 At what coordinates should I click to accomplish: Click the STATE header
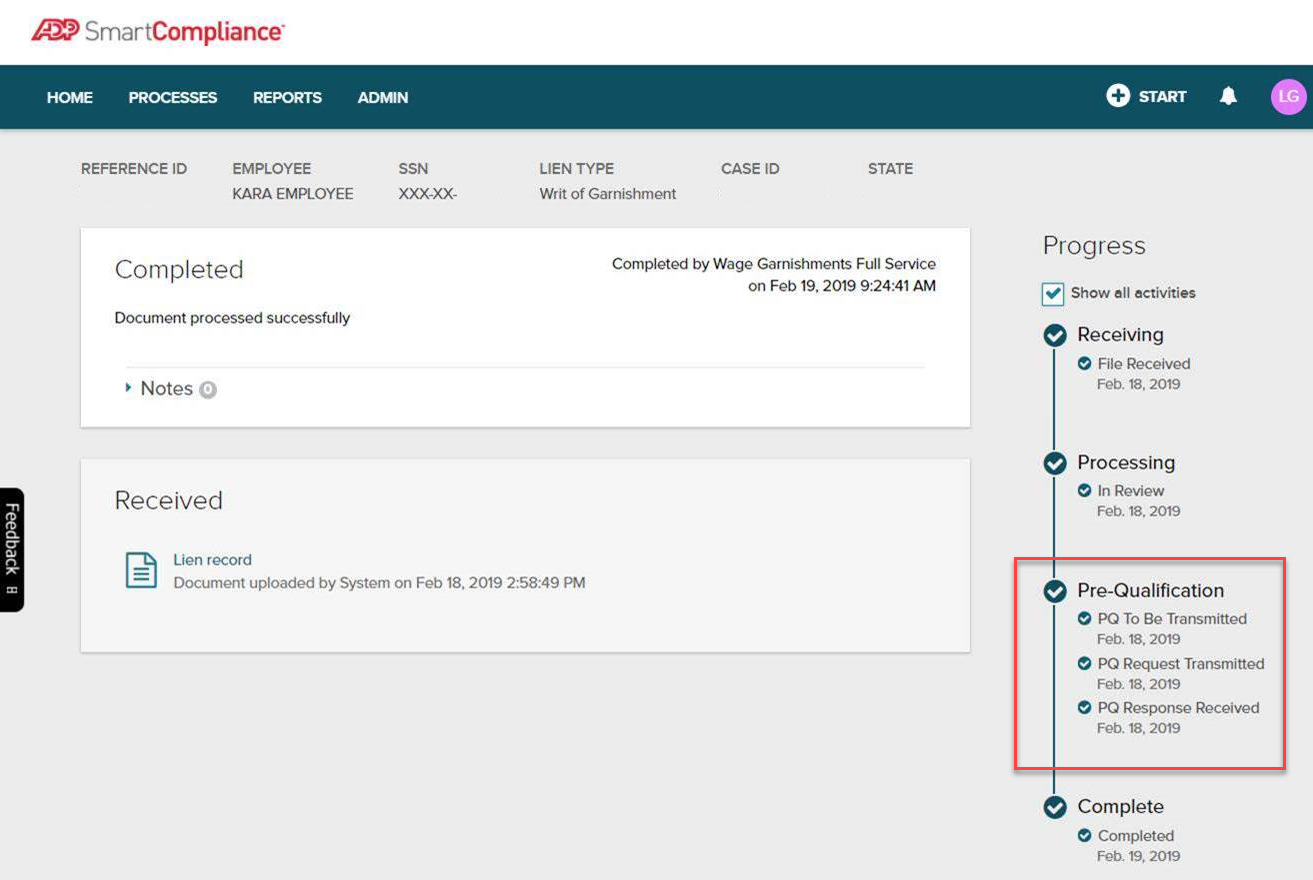click(x=890, y=169)
